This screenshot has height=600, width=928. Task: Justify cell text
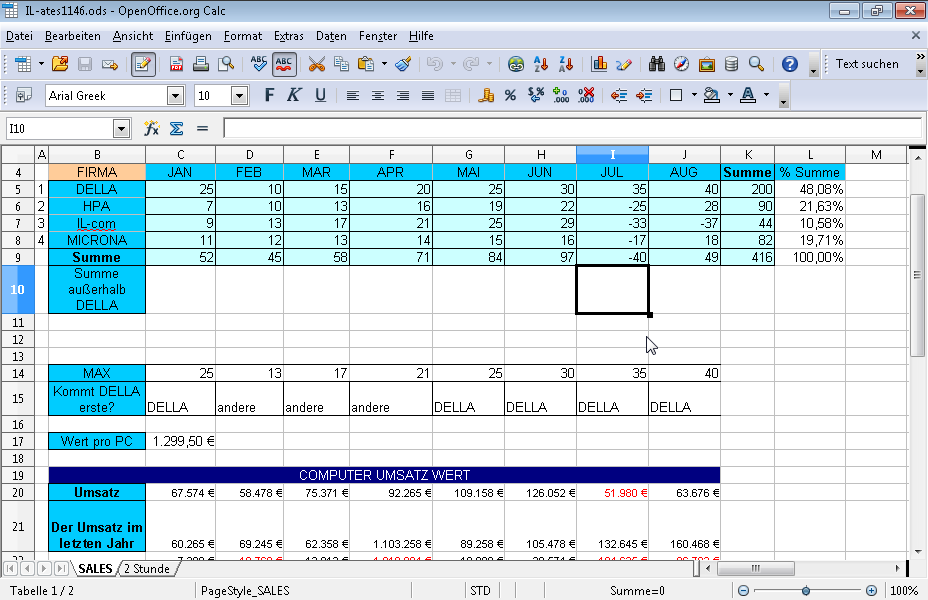(x=428, y=95)
